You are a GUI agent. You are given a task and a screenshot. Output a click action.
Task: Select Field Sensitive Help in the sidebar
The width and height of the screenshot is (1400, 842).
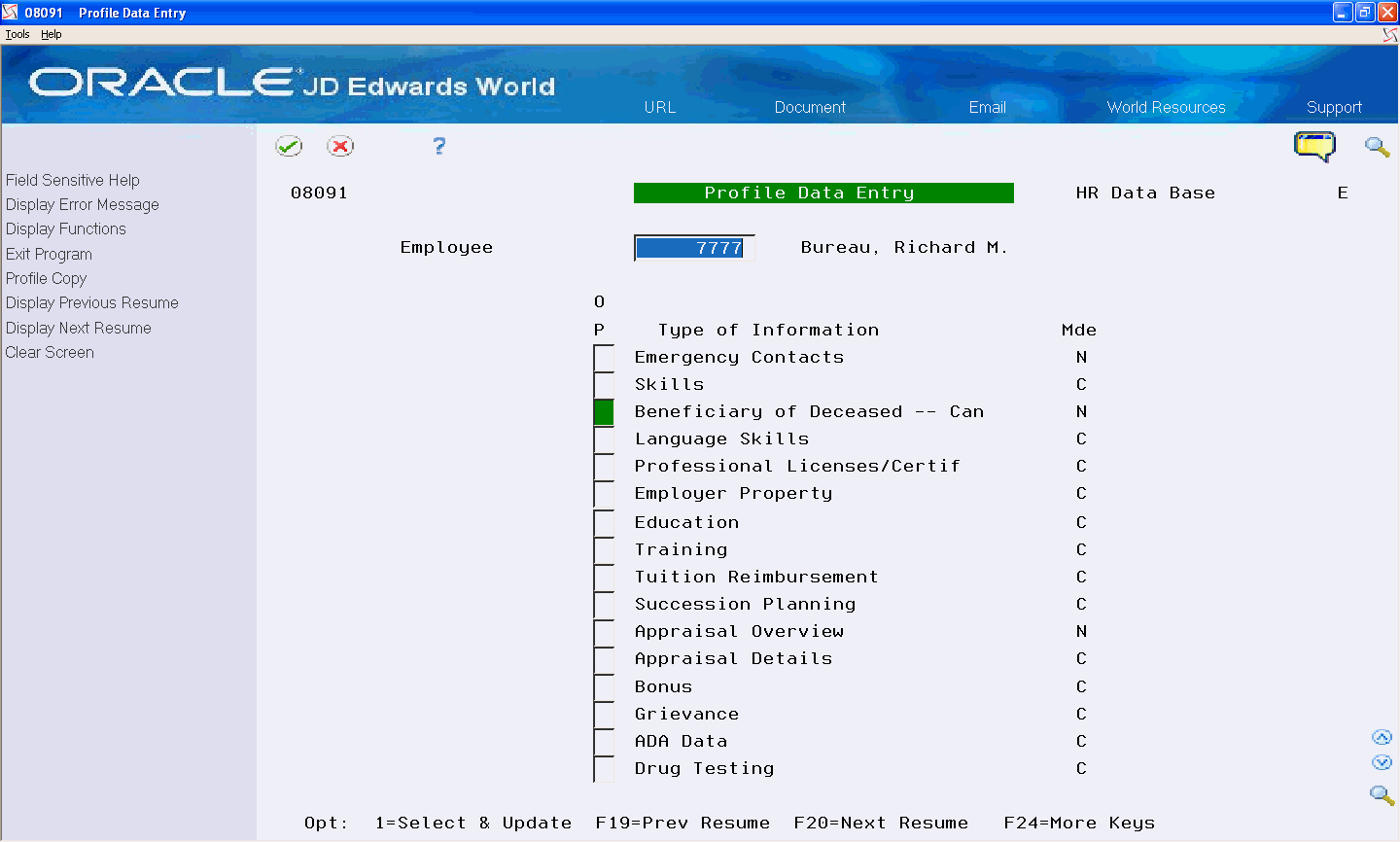pyautogui.click(x=73, y=180)
